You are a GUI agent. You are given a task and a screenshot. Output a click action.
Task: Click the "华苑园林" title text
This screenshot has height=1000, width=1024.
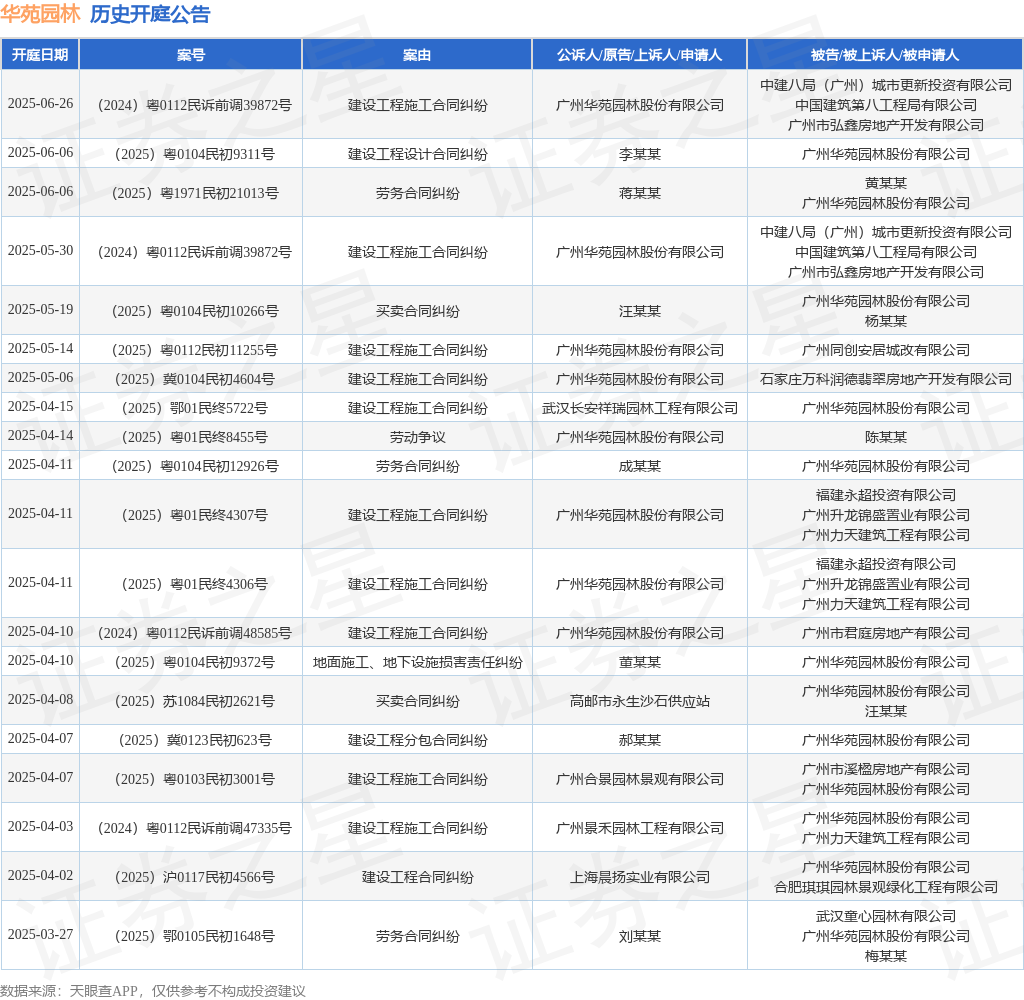click(x=40, y=14)
